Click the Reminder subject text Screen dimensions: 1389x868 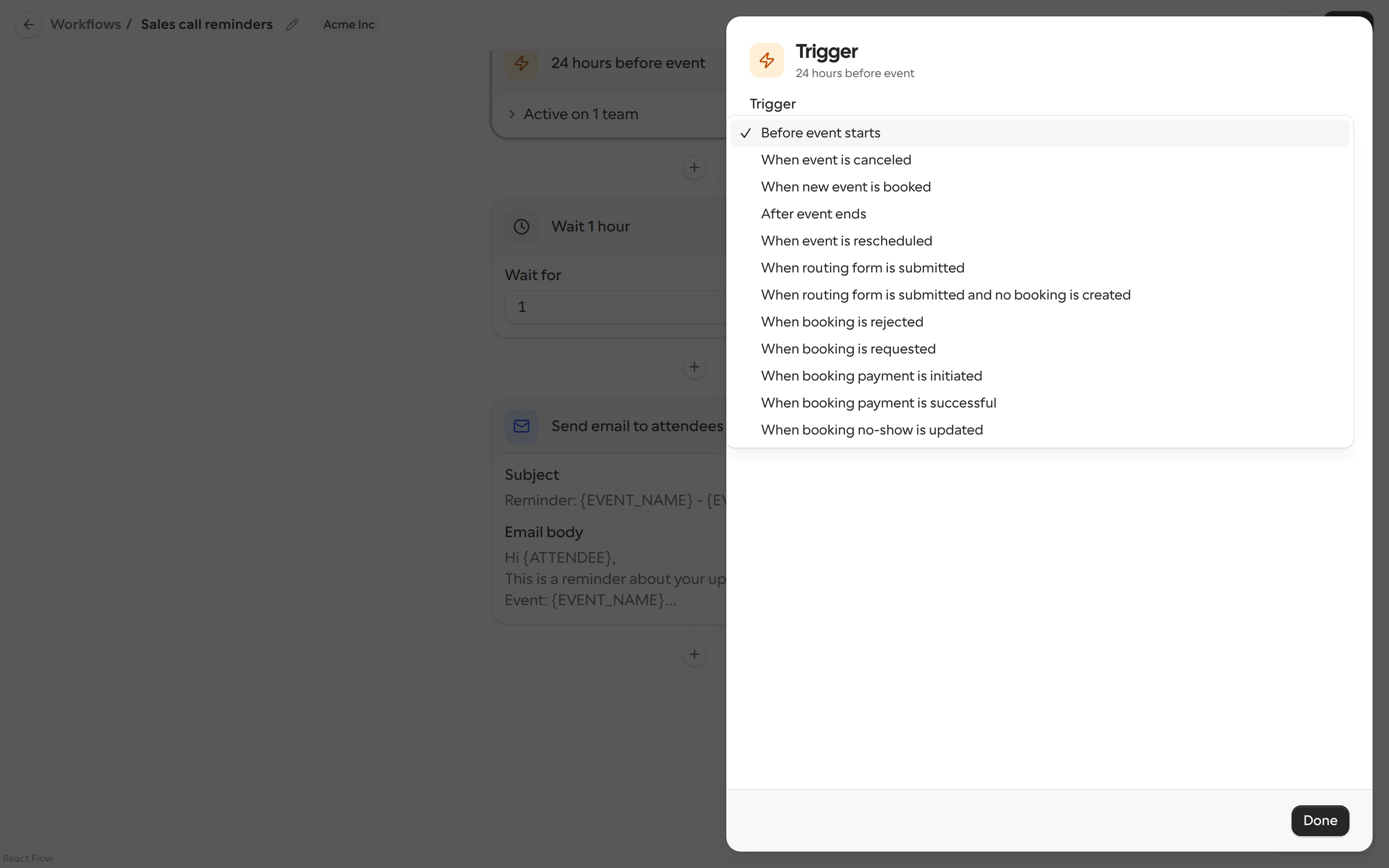click(615, 501)
